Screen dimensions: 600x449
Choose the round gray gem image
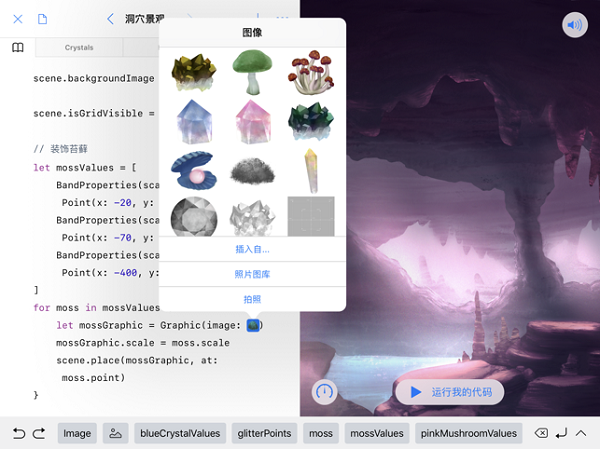pos(194,217)
